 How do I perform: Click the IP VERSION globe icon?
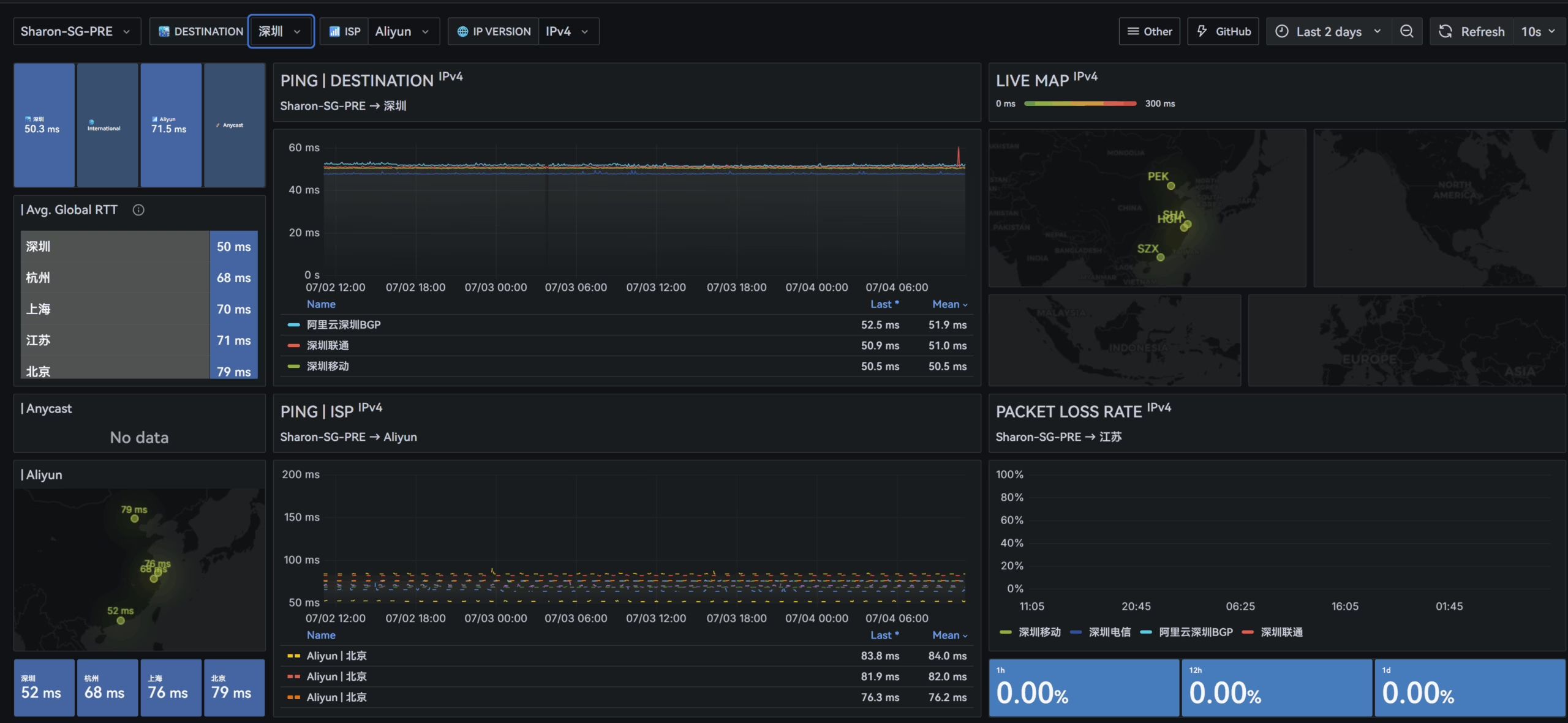462,31
